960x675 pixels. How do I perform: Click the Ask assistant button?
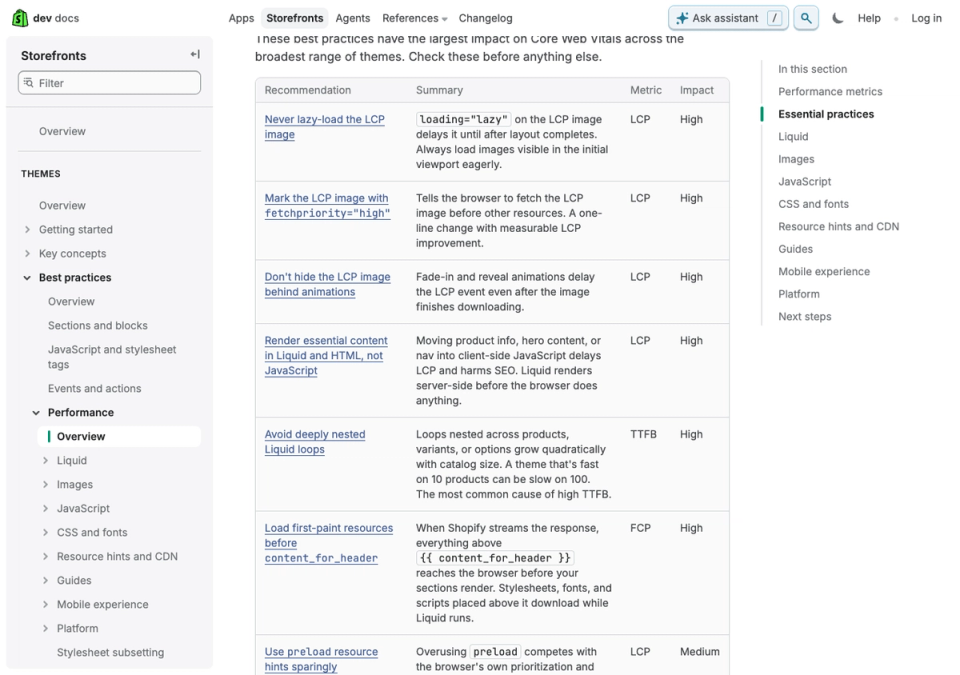pyautogui.click(x=728, y=18)
